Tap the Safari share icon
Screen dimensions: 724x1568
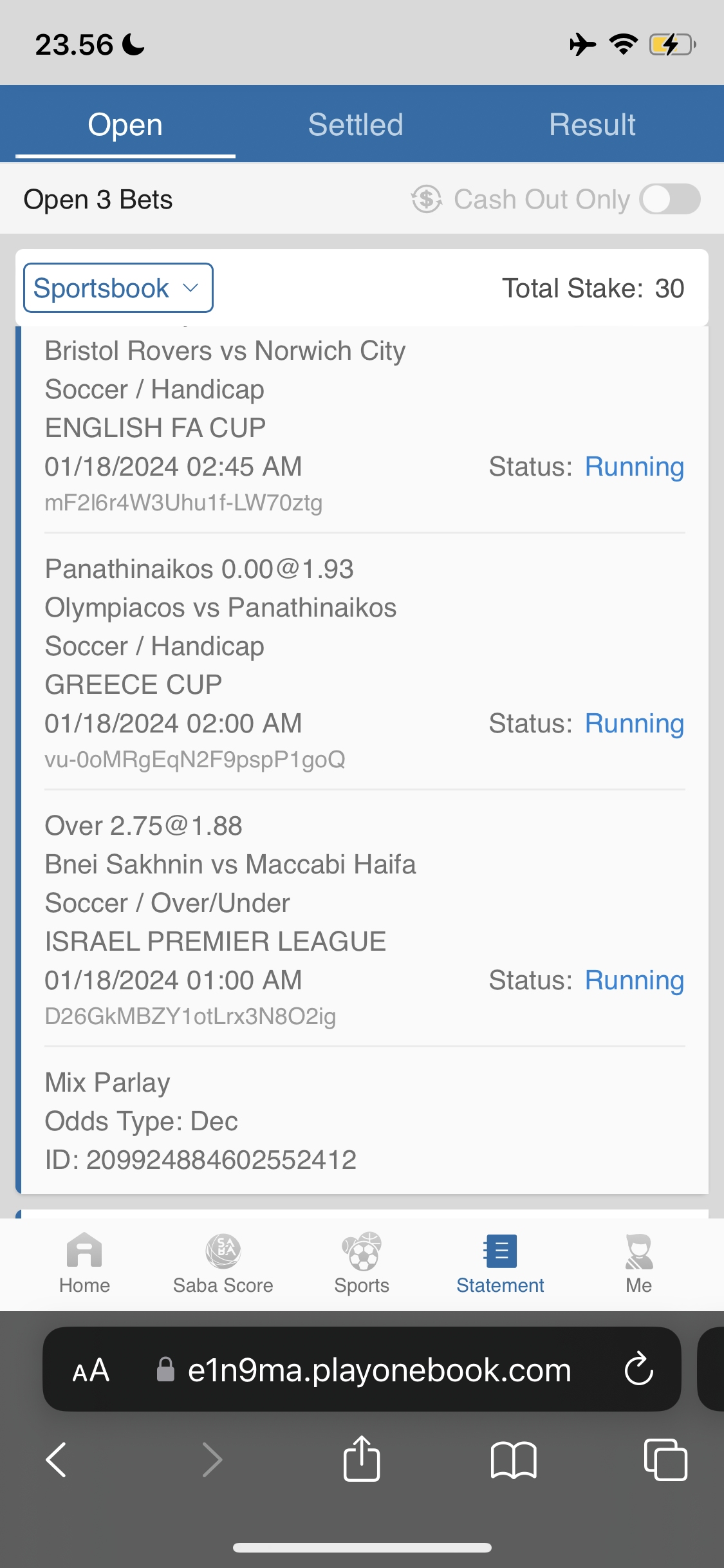tap(362, 1459)
